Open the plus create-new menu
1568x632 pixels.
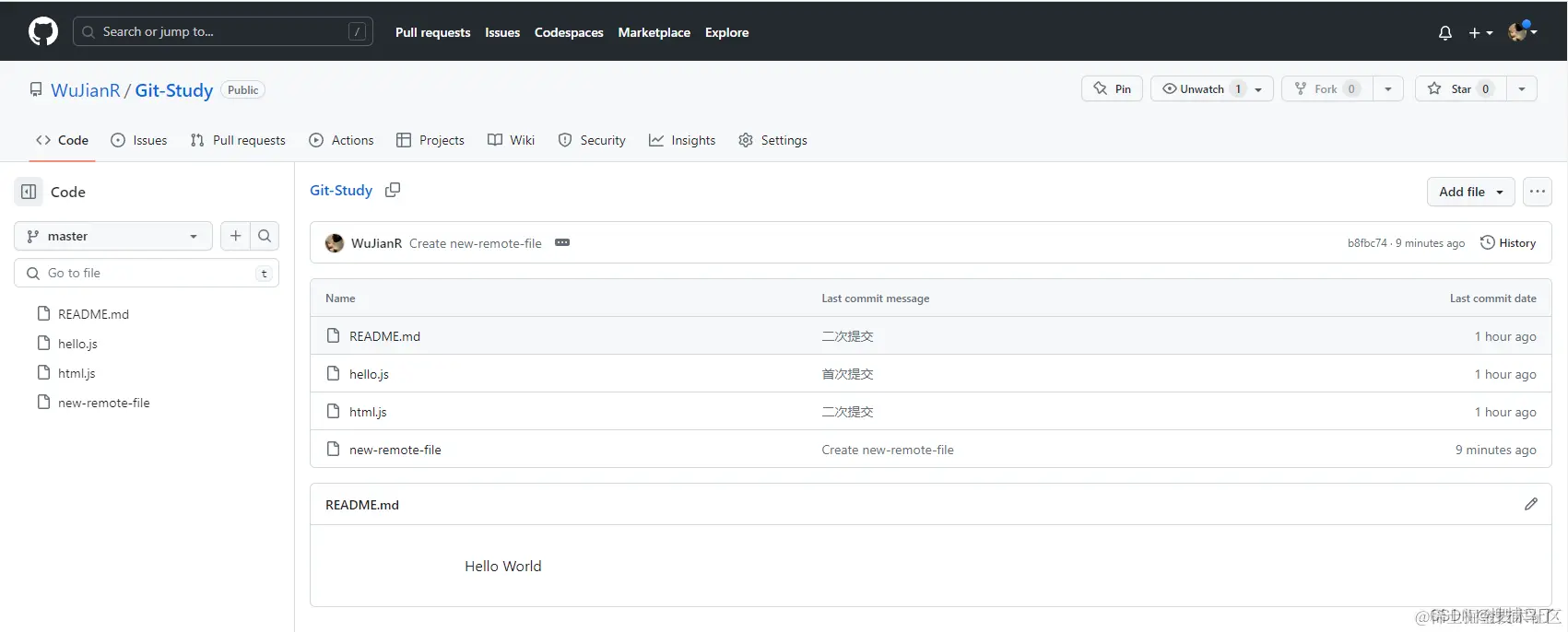[1480, 32]
